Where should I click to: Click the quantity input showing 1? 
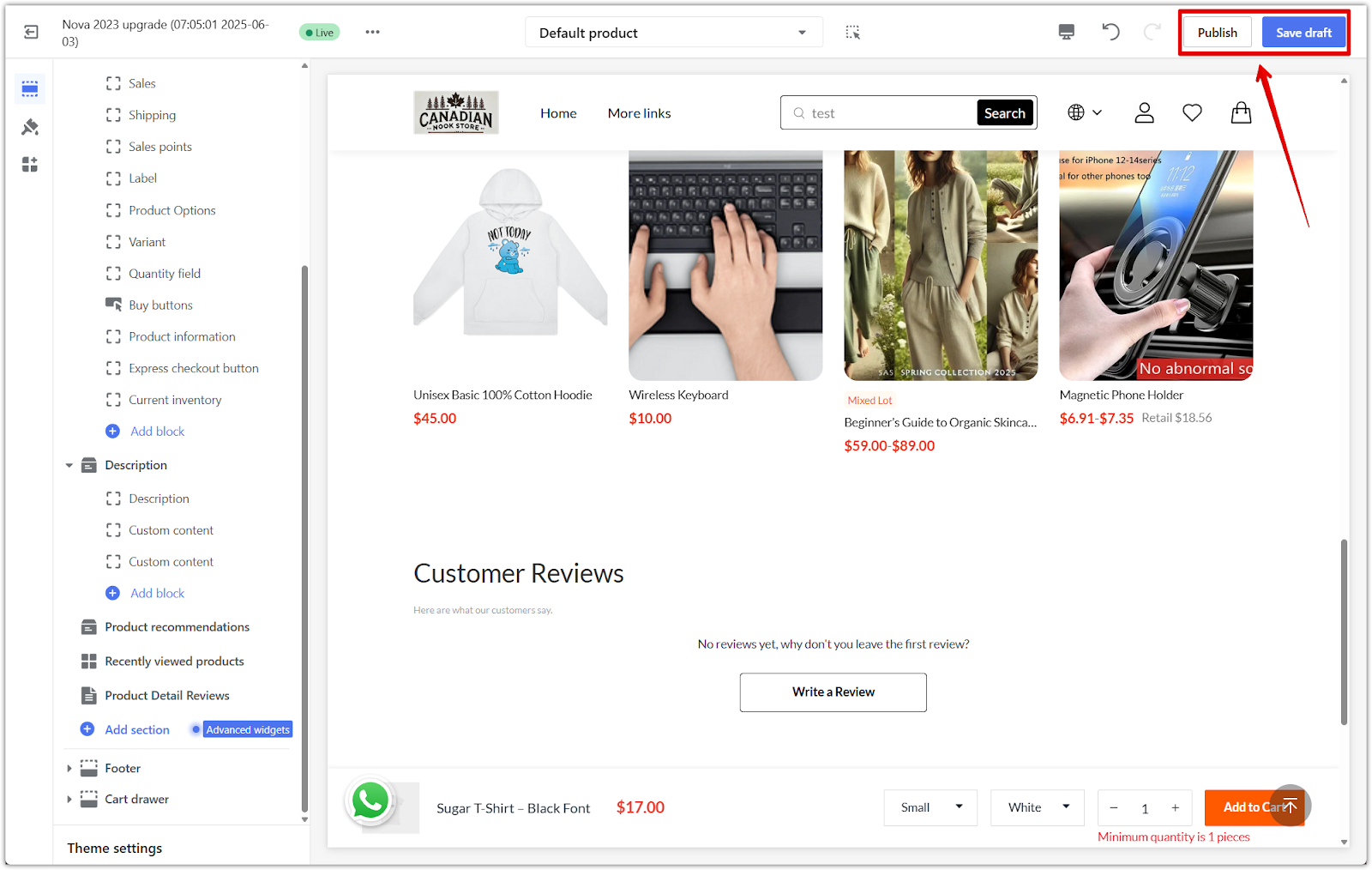[1145, 808]
